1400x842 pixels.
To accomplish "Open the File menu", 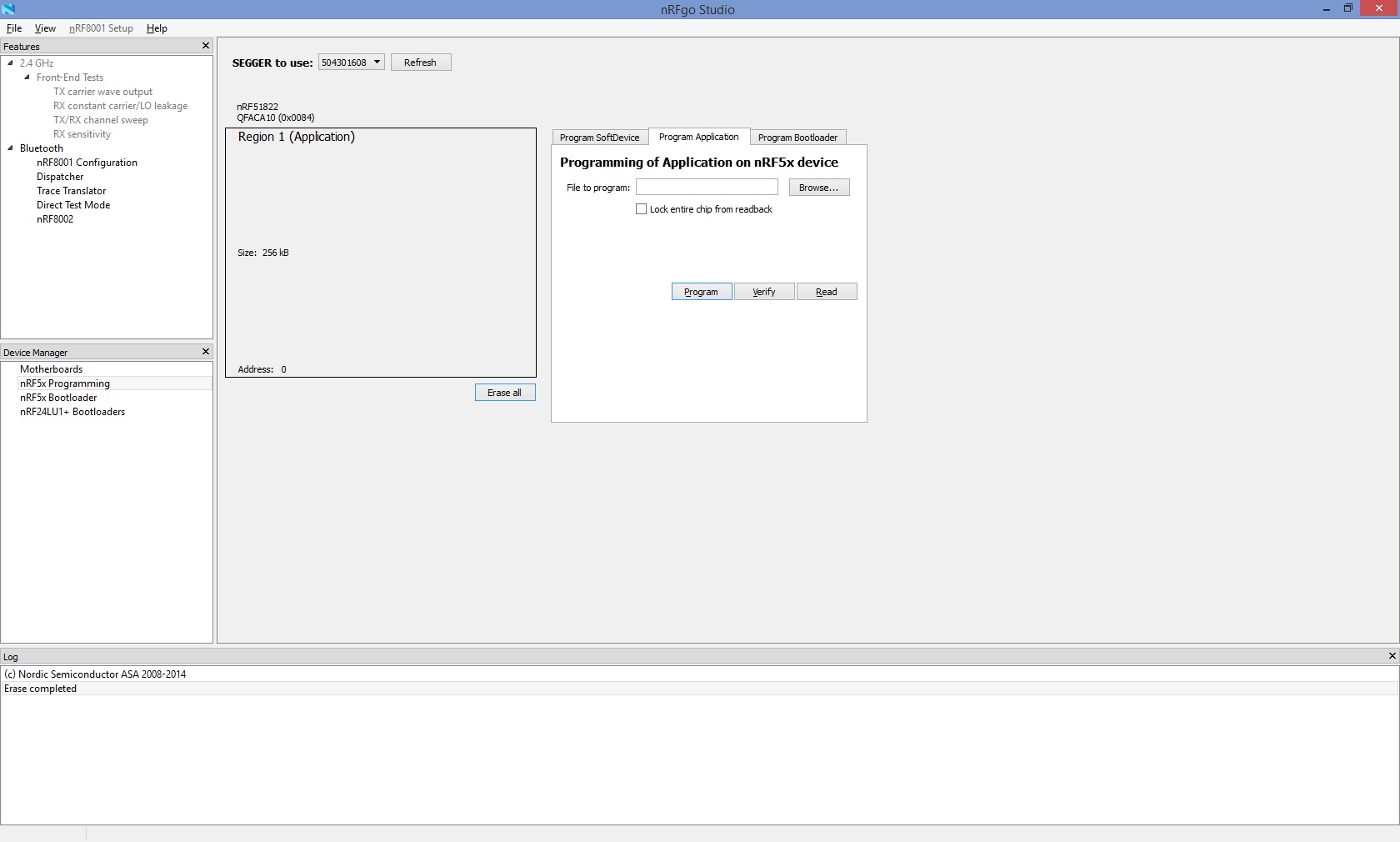I will (x=14, y=28).
